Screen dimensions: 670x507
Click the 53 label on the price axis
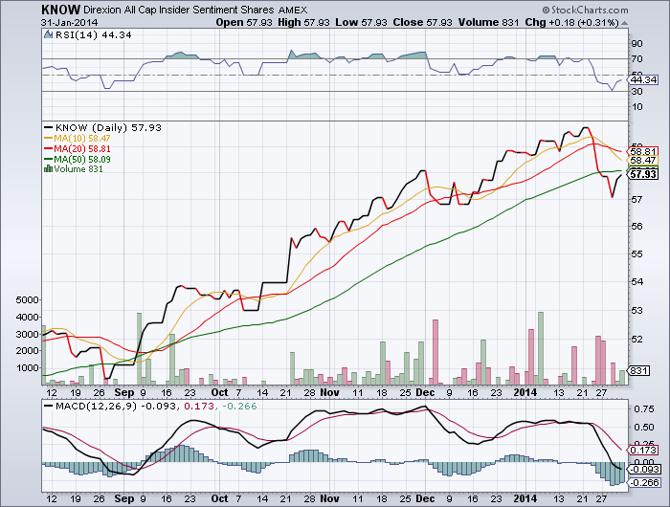coord(637,310)
